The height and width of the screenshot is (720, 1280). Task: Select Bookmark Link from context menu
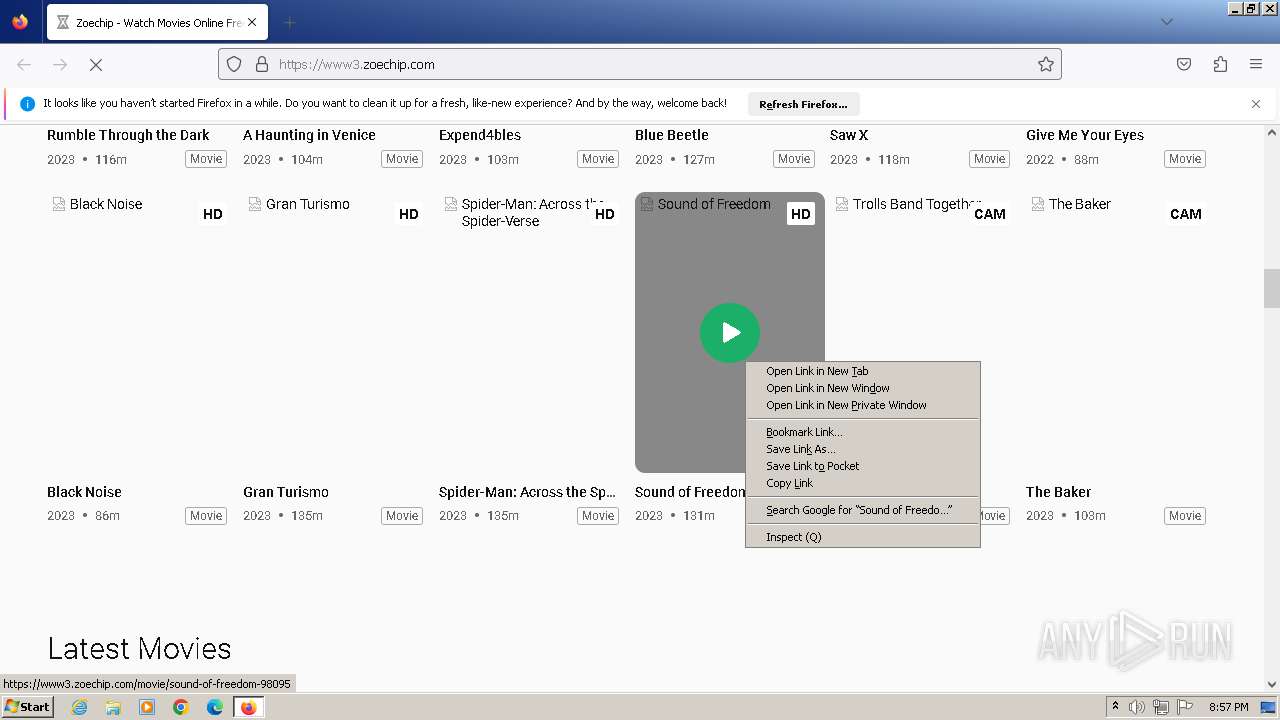(x=862, y=432)
